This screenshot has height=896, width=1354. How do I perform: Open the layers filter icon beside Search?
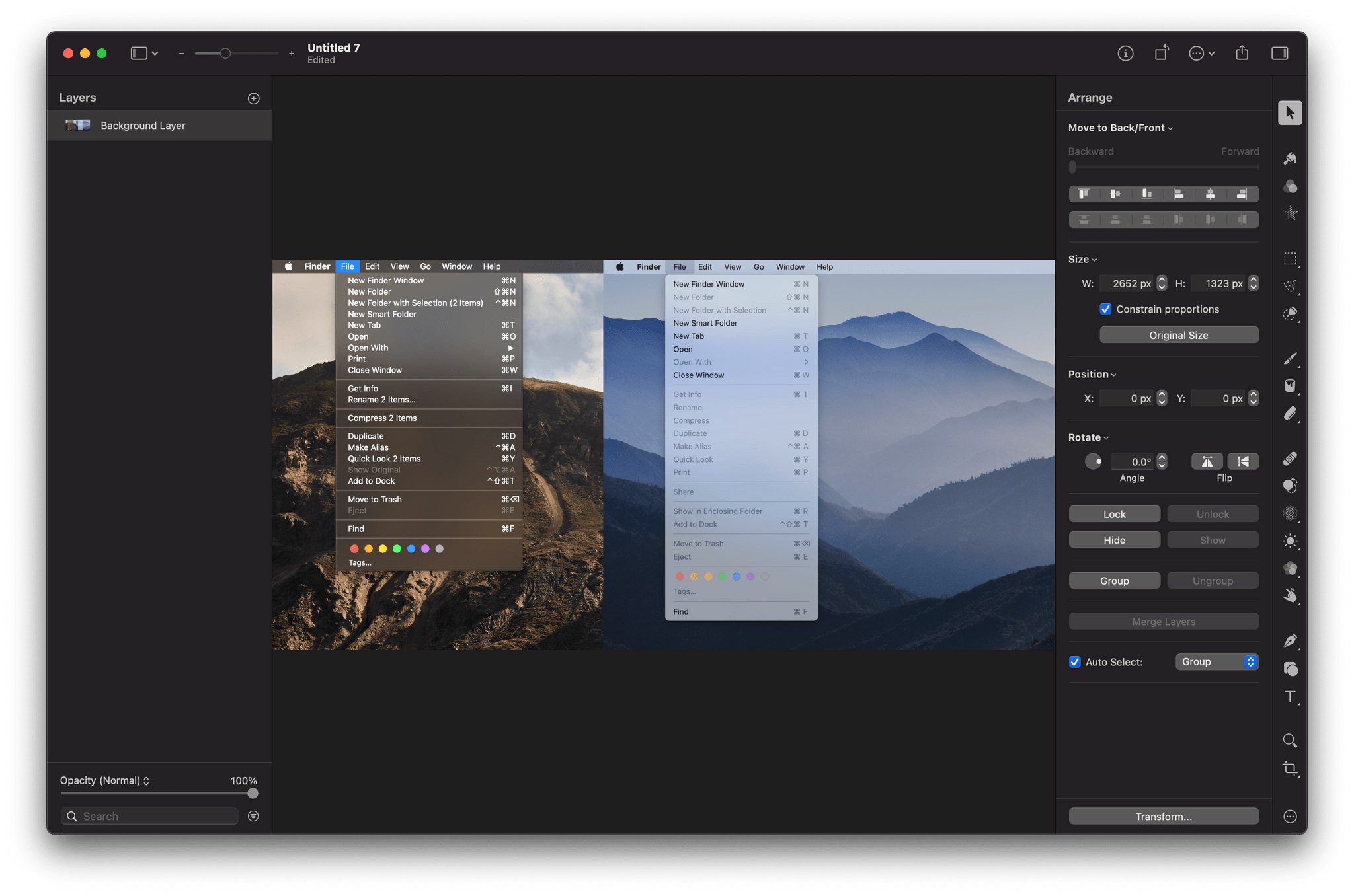pos(253,816)
